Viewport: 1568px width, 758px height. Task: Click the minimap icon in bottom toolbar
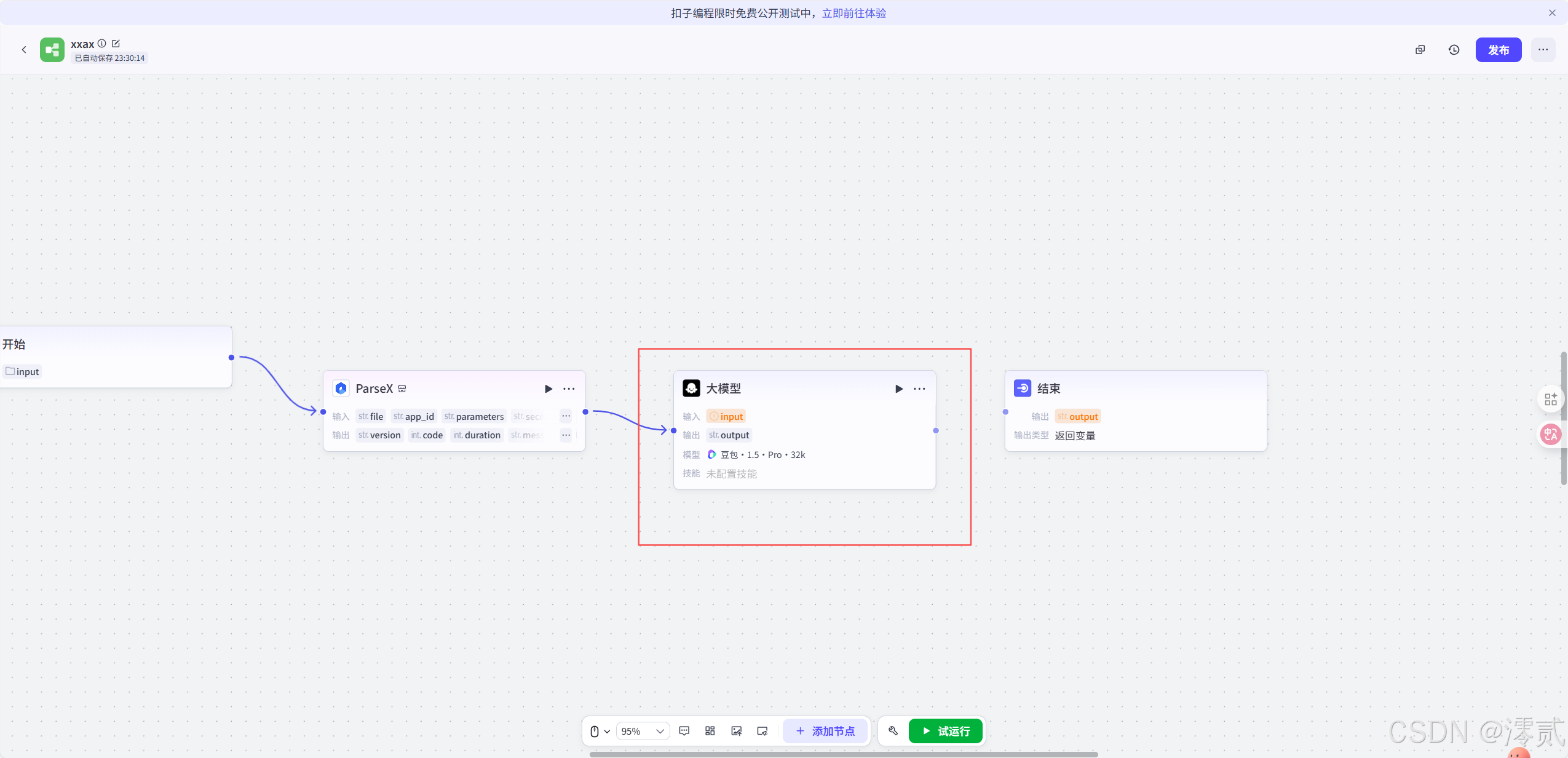pos(762,731)
